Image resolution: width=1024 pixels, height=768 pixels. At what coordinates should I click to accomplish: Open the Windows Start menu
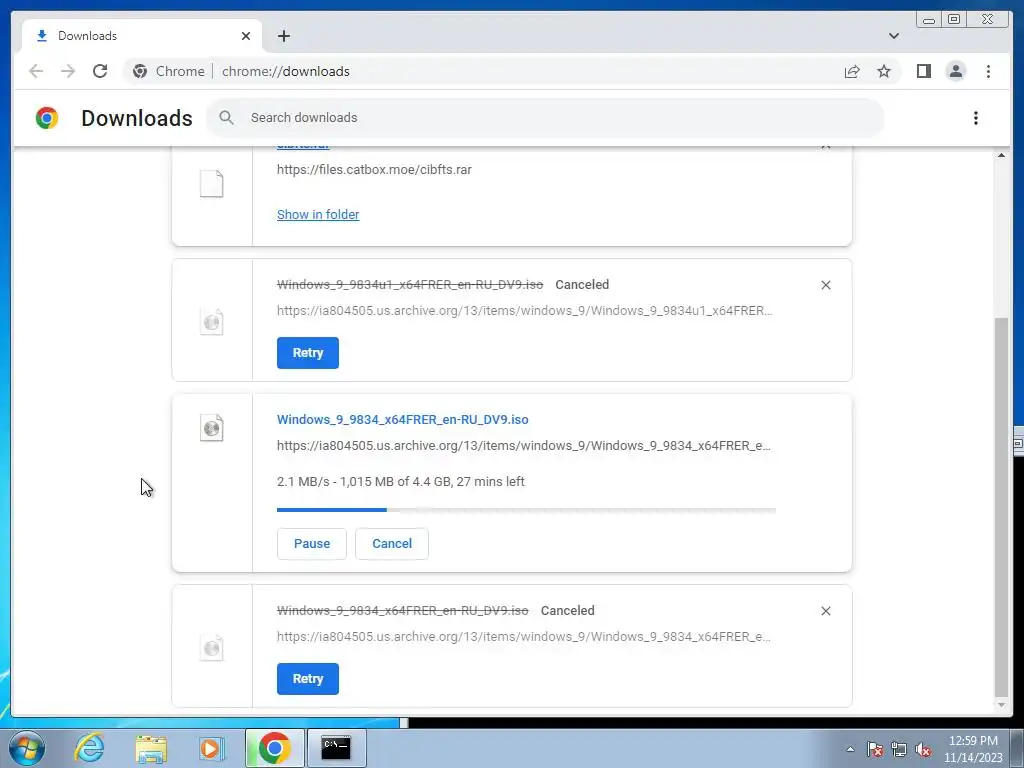(27, 748)
